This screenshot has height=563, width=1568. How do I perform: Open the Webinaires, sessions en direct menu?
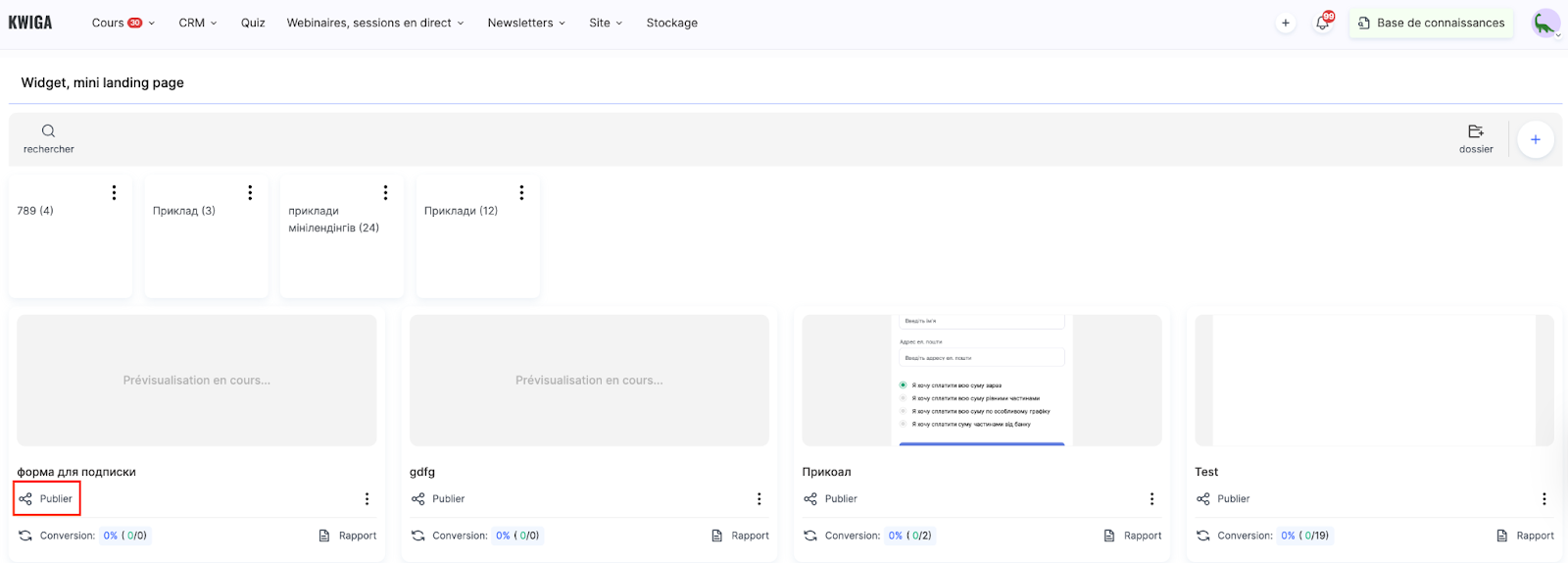pyautogui.click(x=374, y=23)
